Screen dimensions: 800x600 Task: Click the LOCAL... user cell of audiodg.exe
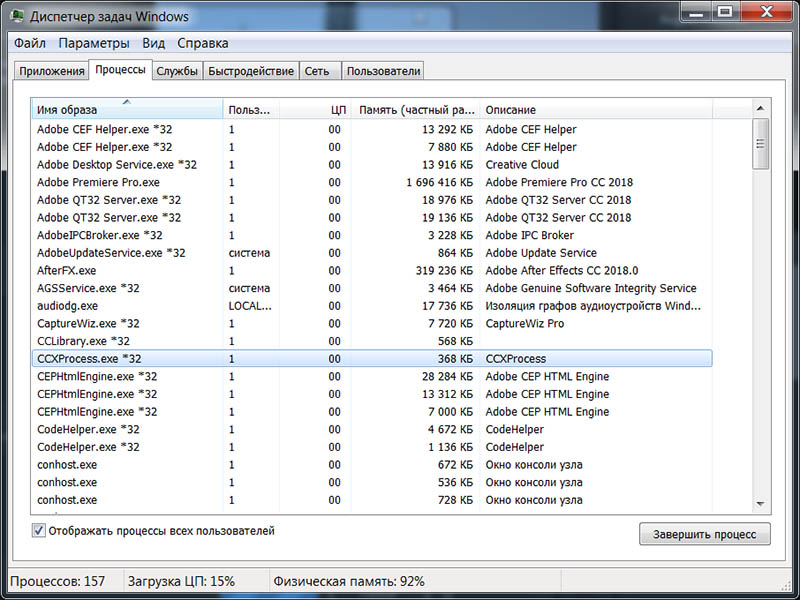(250, 306)
